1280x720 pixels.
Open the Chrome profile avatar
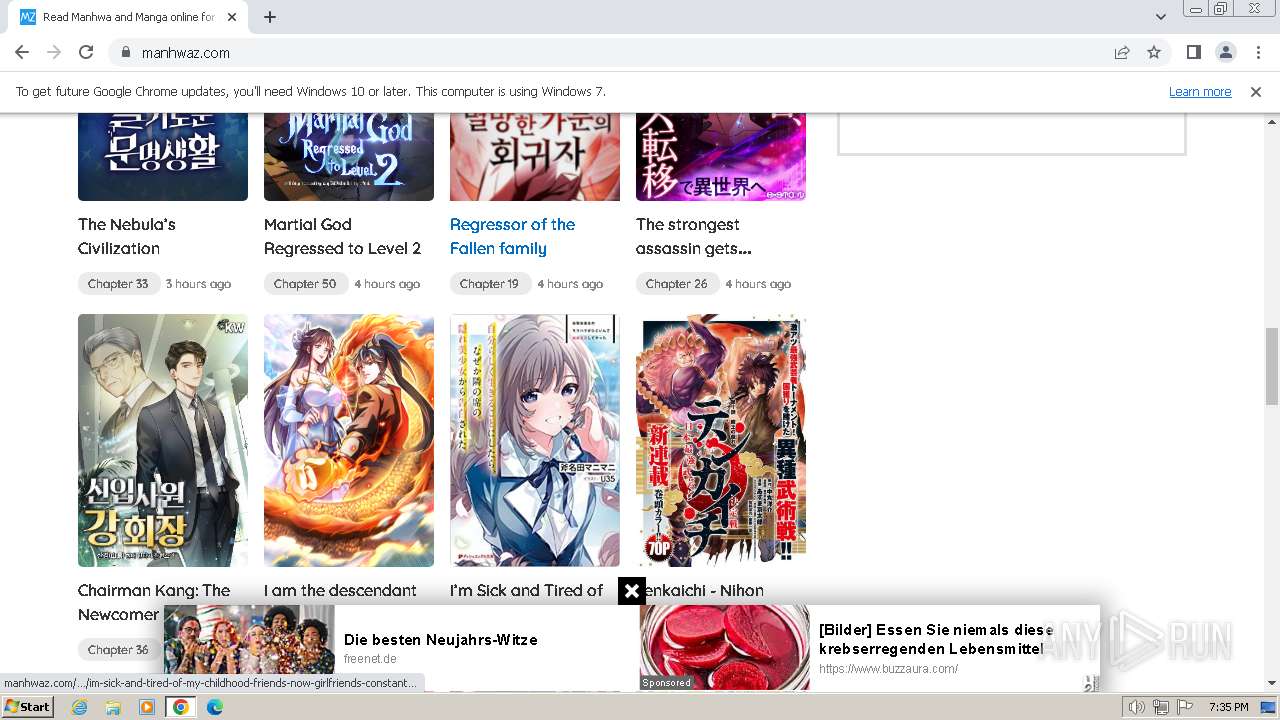tap(1225, 52)
